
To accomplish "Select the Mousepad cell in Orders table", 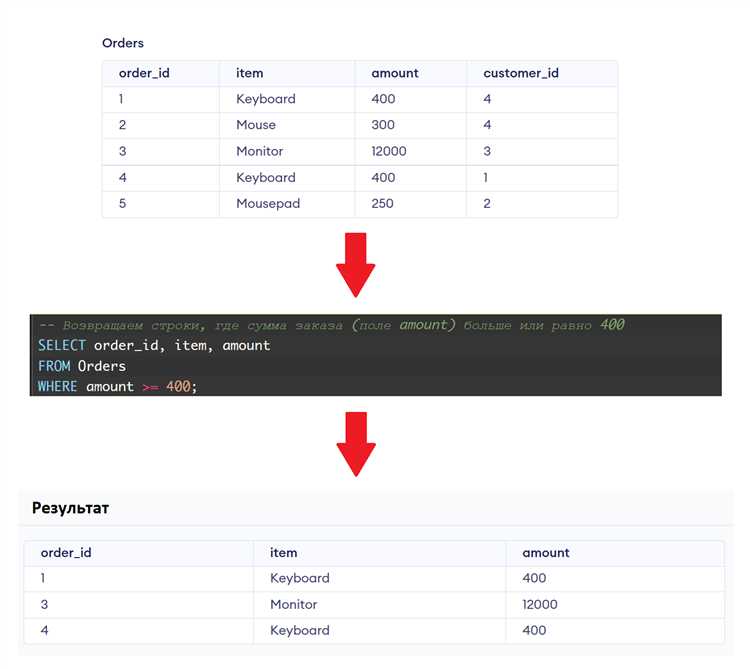I will click(x=267, y=203).
